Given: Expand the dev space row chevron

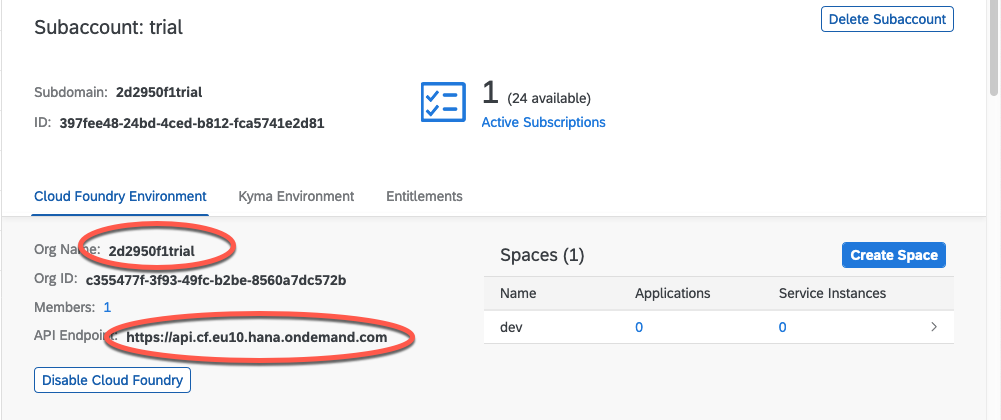Looking at the screenshot, I should [x=934, y=327].
